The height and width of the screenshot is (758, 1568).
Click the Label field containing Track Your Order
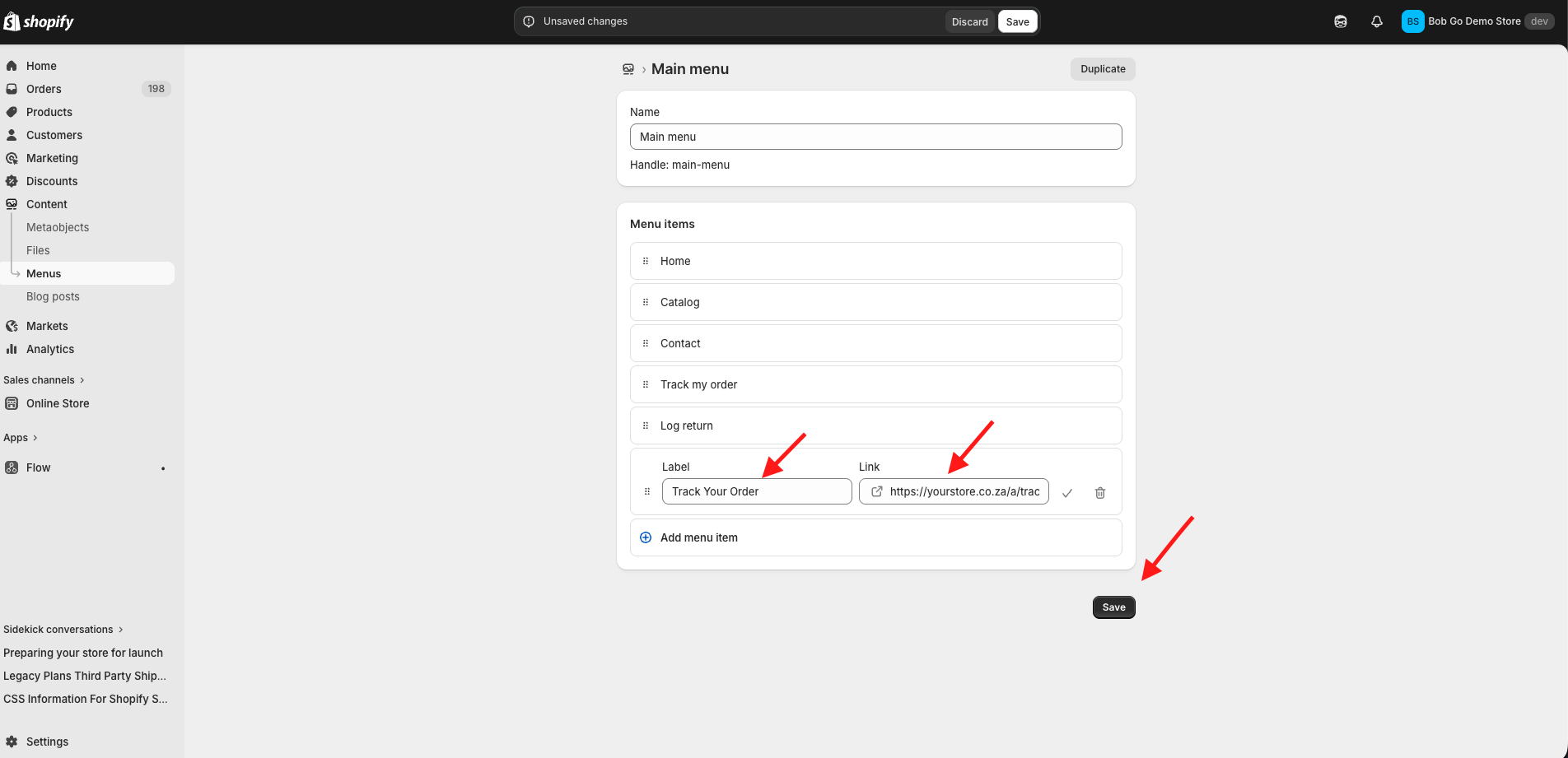(756, 491)
